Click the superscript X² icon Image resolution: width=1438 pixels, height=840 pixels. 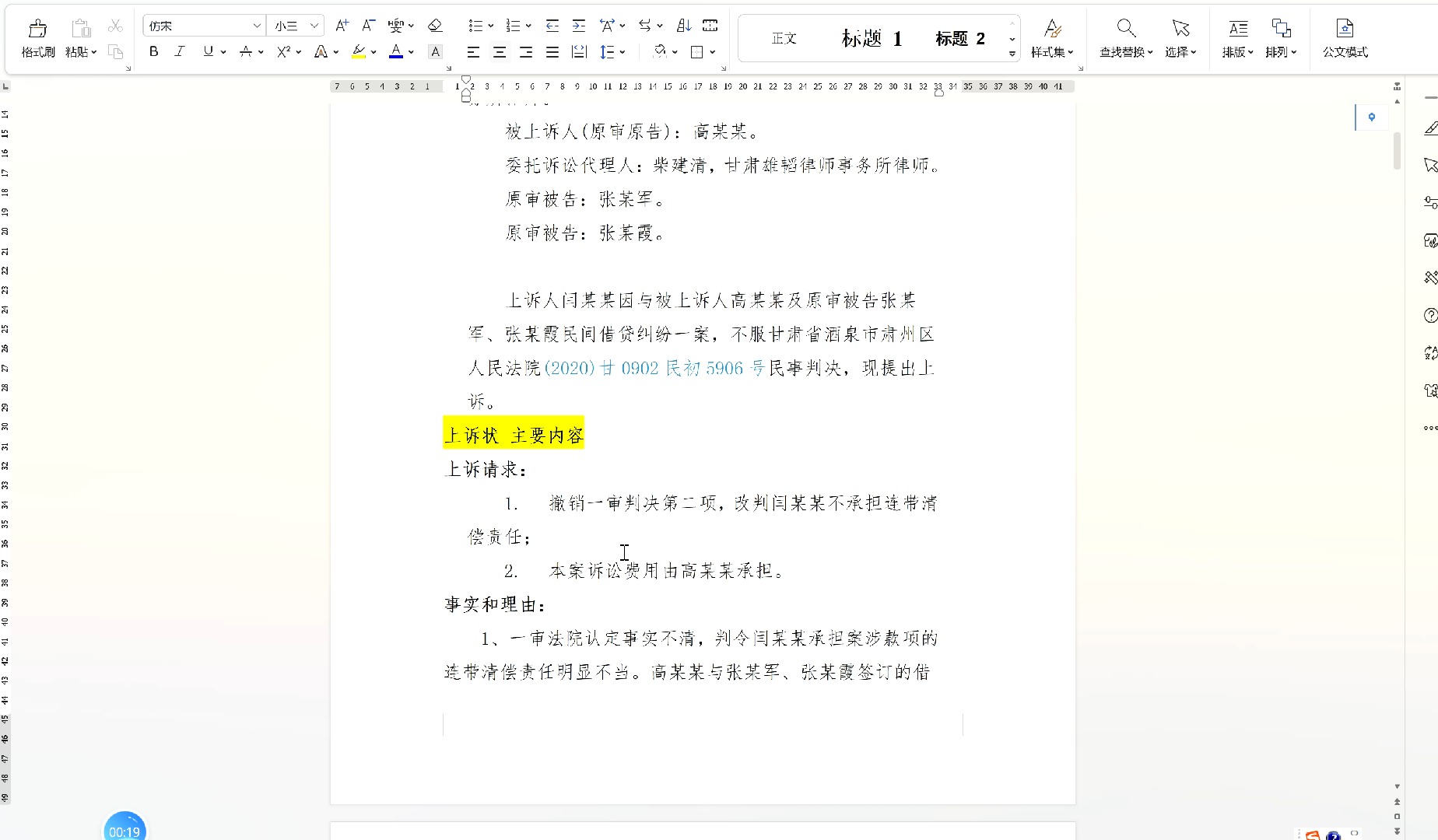[283, 52]
